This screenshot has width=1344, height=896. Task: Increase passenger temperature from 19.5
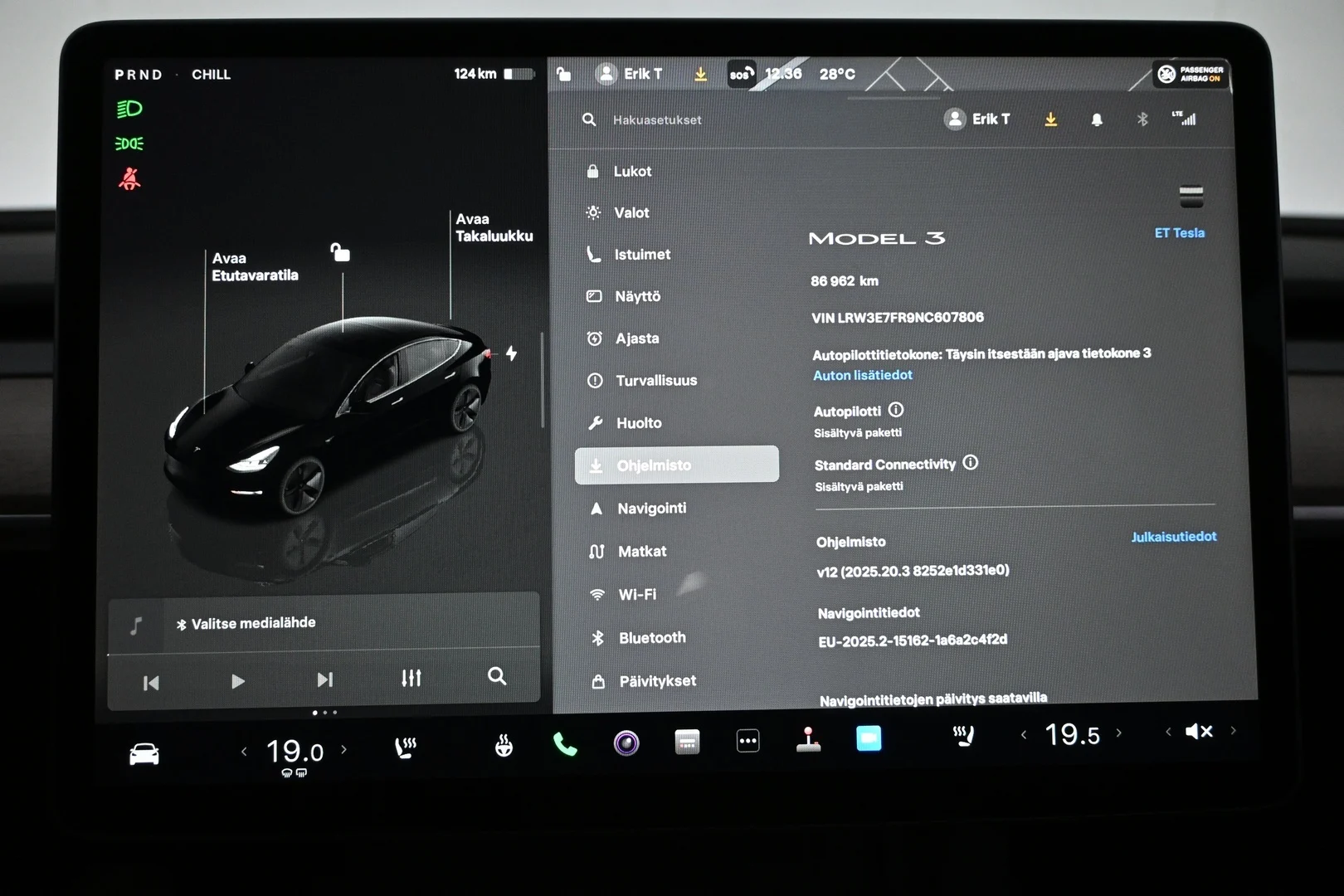pyautogui.click(x=1118, y=733)
